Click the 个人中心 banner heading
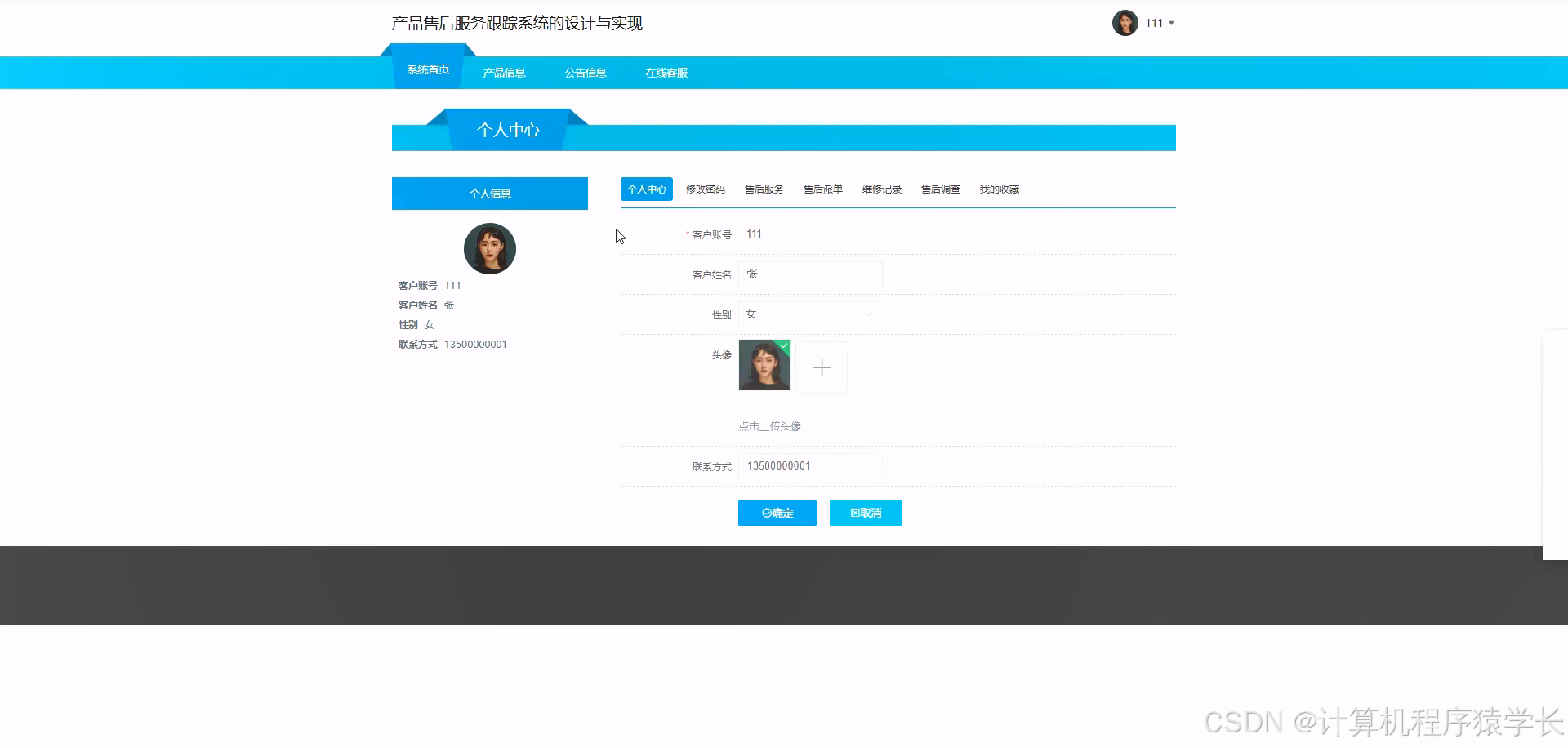Viewport: 1568px width, 748px height. tap(508, 130)
